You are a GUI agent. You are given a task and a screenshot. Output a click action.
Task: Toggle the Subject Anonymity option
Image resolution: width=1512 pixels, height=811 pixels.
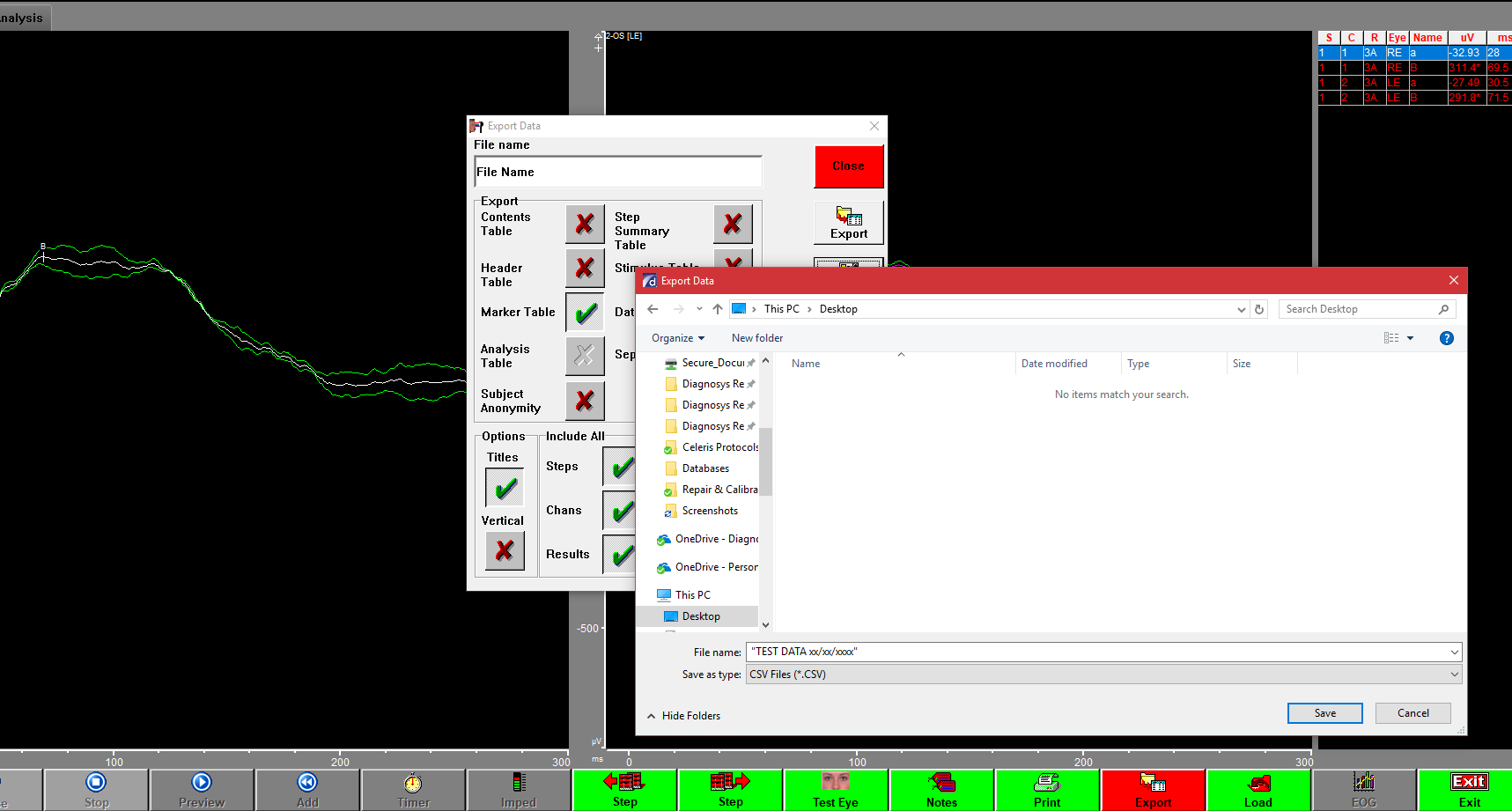(585, 401)
